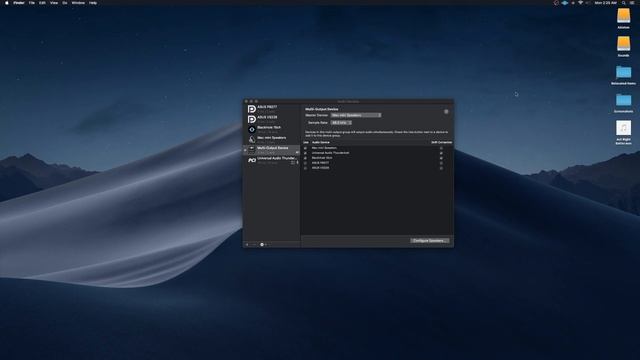Toggle Drift Correction for Universal Audio Thunderbolt
Image resolution: width=640 pixels, height=360 pixels.
click(441, 153)
